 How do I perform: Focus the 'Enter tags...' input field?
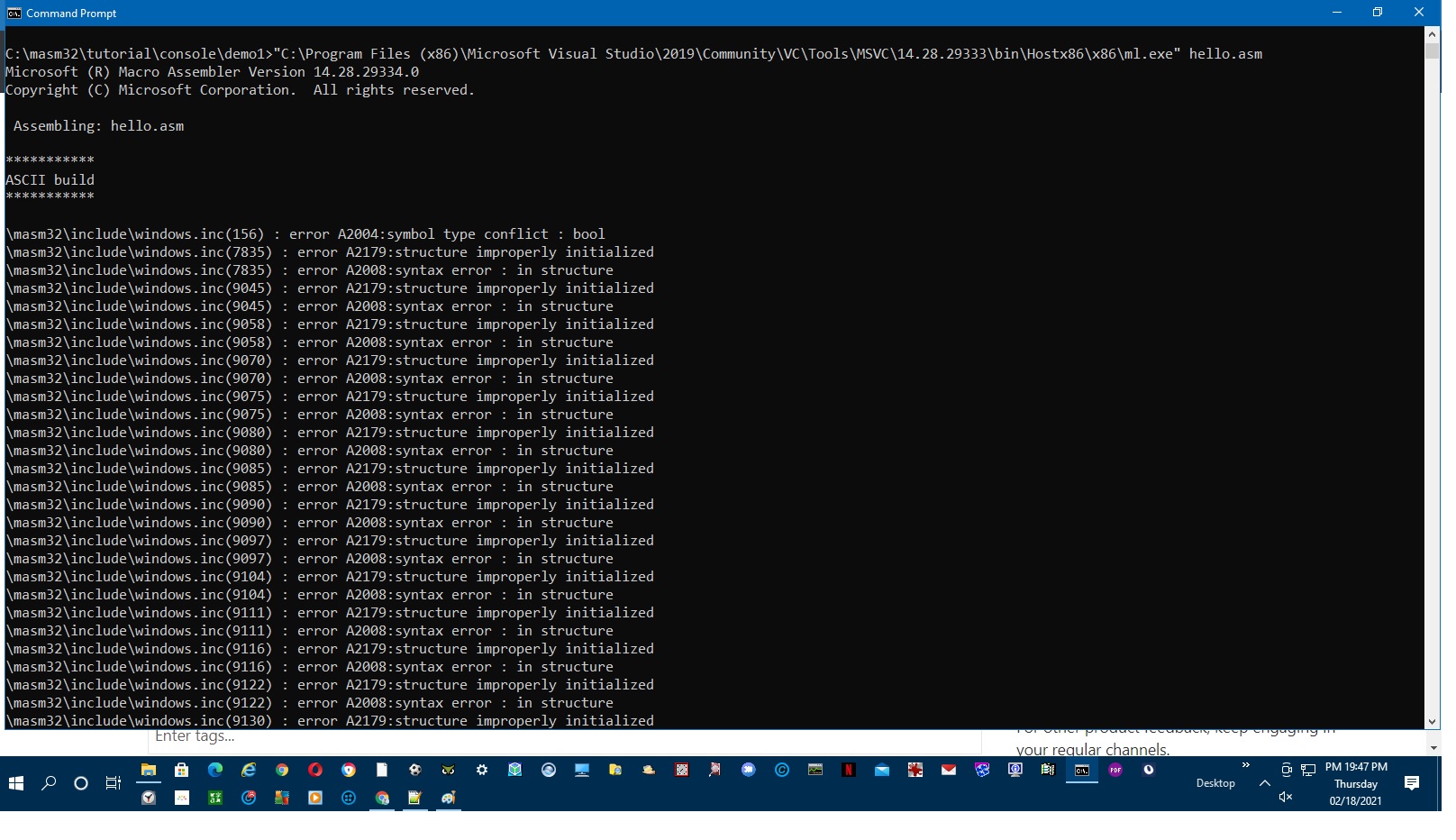click(x=565, y=739)
